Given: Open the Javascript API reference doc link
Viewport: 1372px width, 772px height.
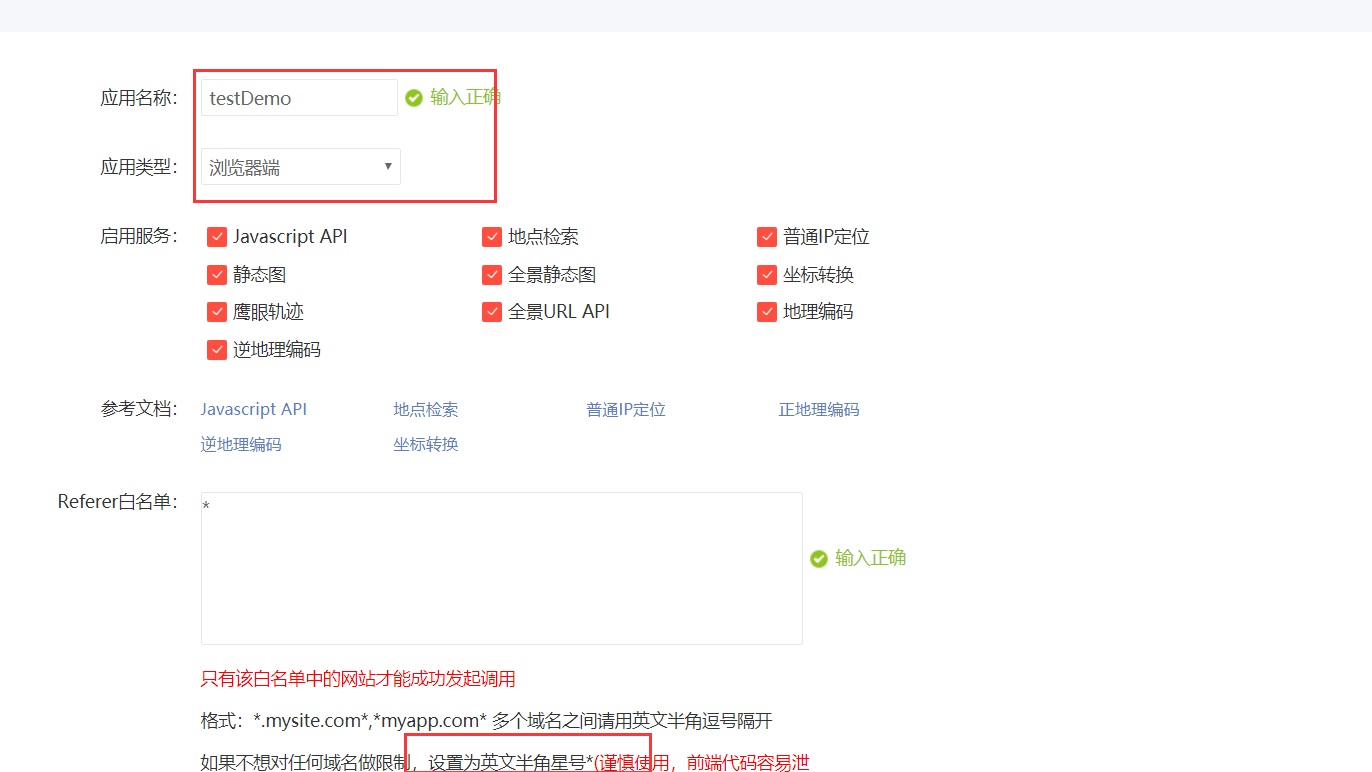Looking at the screenshot, I should [x=254, y=410].
